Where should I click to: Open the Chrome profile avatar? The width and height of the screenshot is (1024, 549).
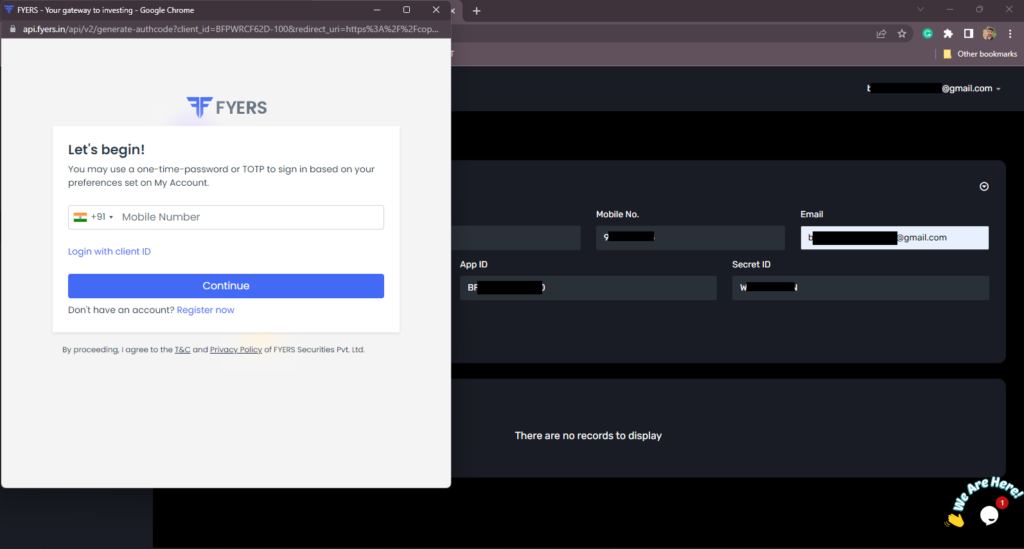pyautogui.click(x=989, y=34)
